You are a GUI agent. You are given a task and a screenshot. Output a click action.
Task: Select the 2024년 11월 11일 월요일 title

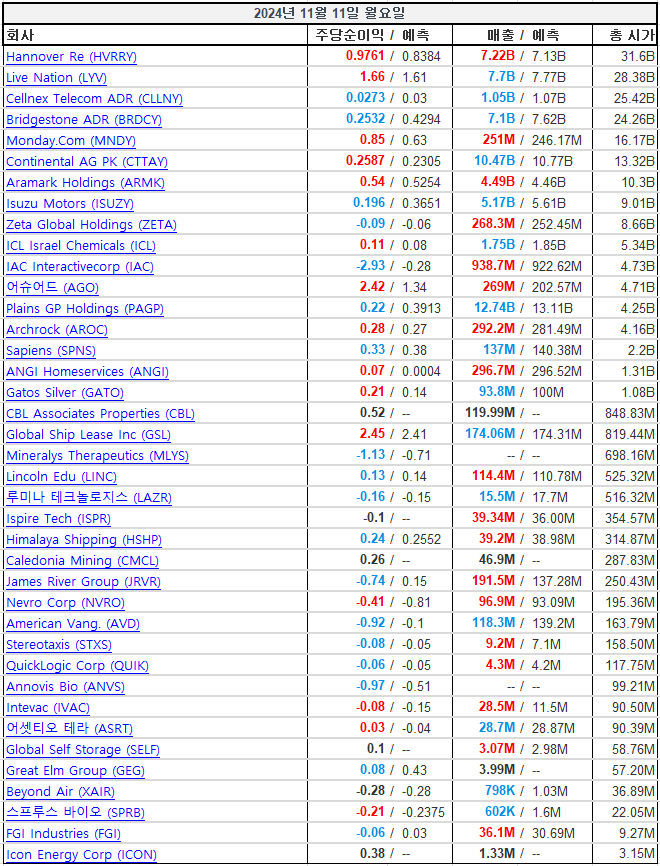point(330,14)
